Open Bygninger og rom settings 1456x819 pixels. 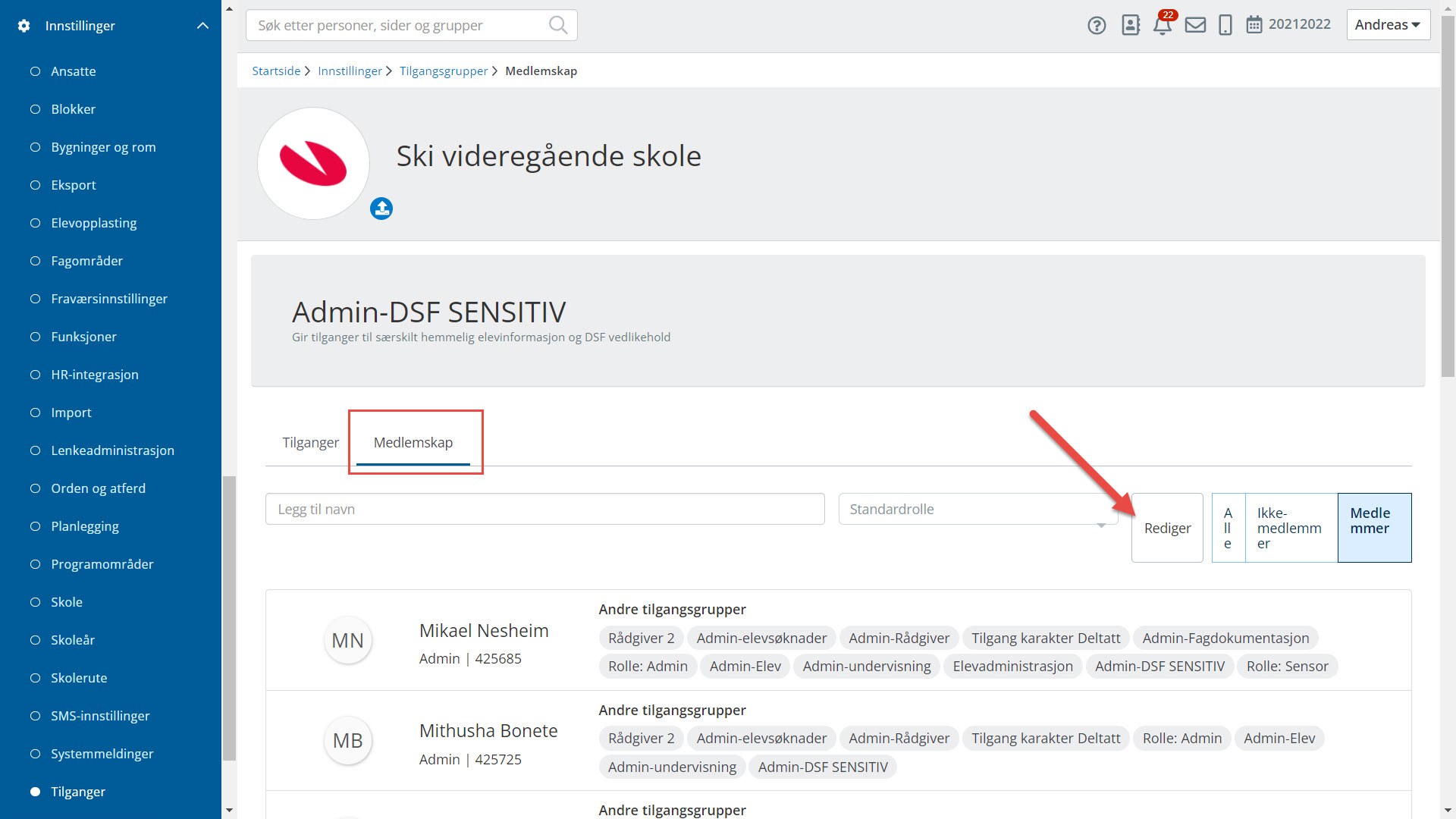pos(103,147)
